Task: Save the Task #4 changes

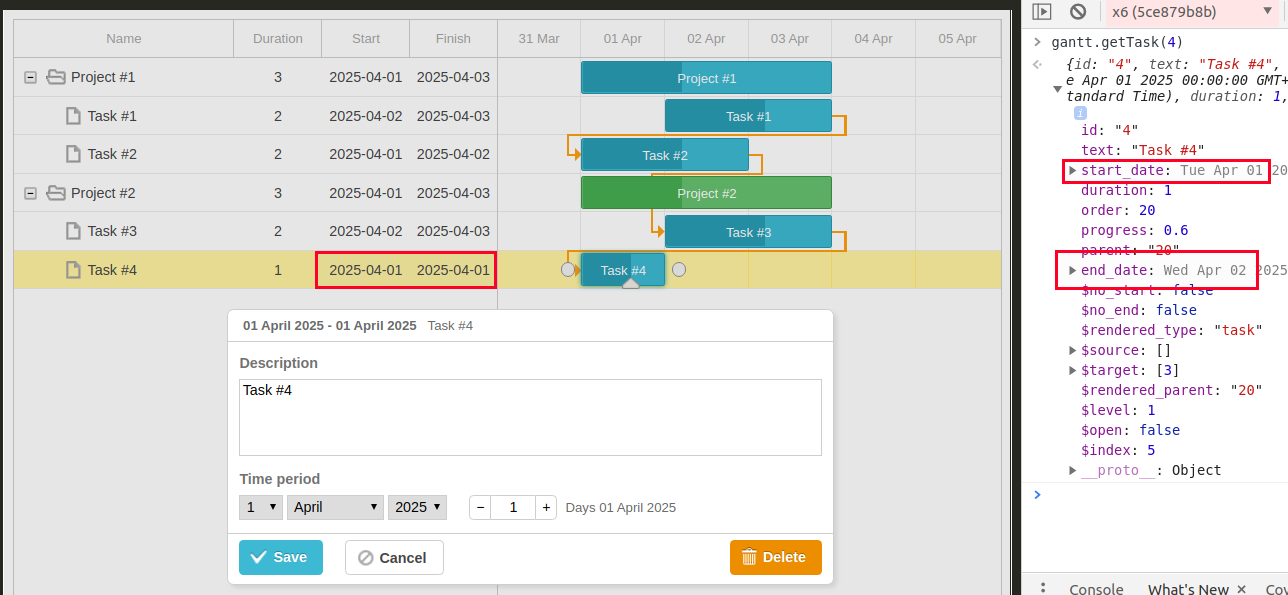Action: [x=281, y=557]
